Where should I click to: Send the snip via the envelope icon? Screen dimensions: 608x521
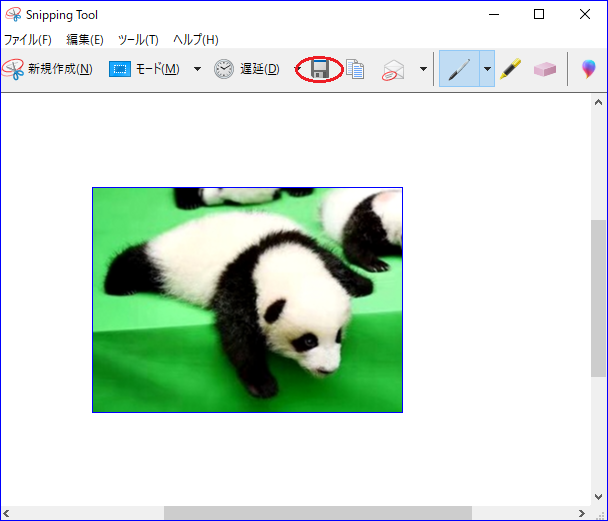(x=393, y=70)
